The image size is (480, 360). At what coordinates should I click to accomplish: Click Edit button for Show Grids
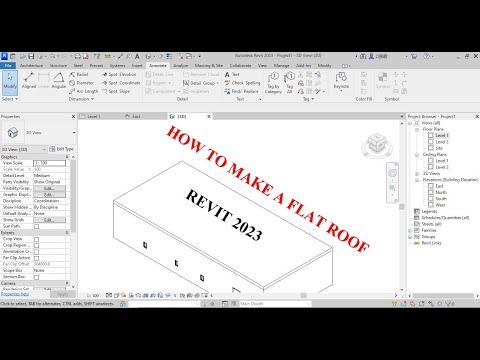click(49, 220)
